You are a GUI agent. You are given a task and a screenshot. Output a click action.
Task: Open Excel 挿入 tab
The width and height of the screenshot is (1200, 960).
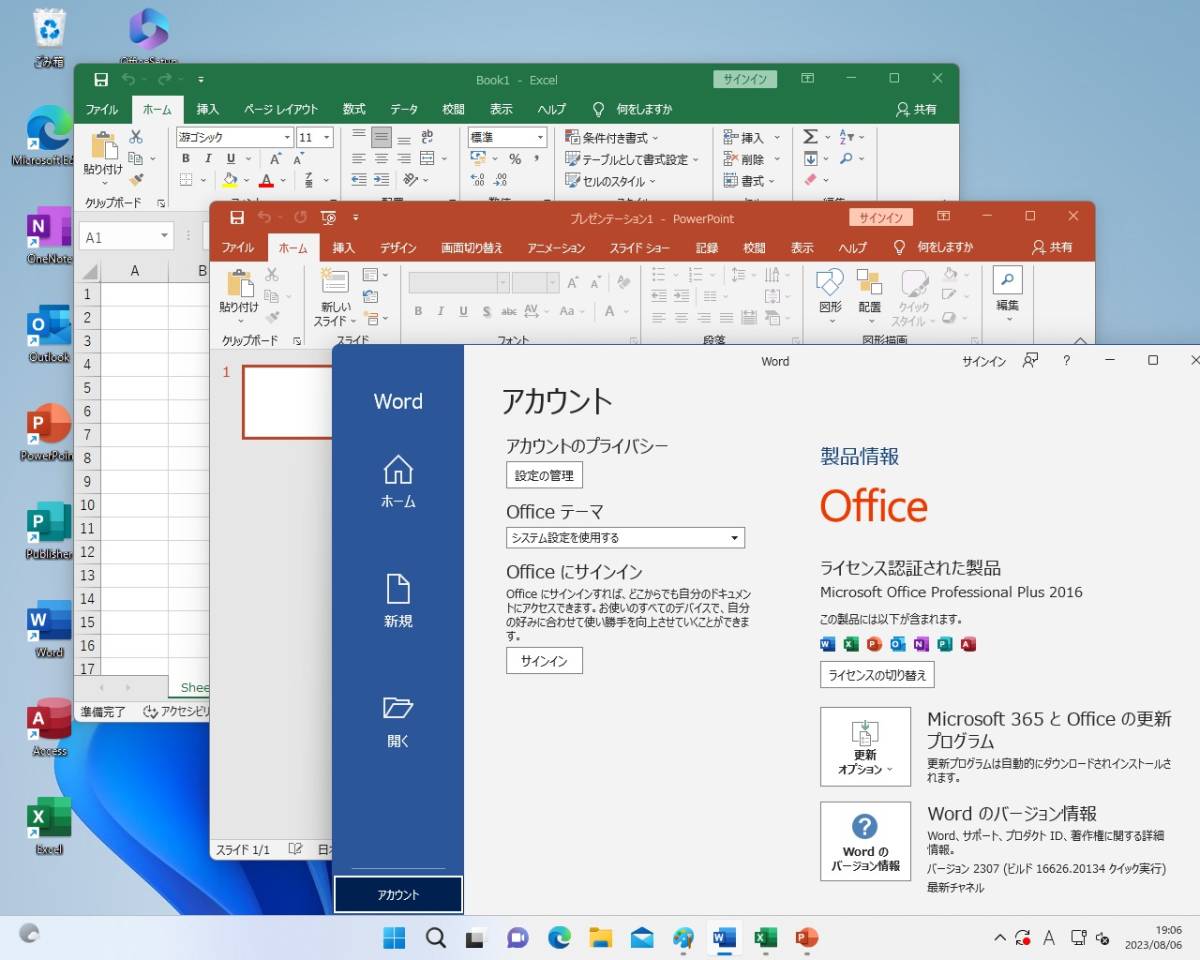pos(208,109)
